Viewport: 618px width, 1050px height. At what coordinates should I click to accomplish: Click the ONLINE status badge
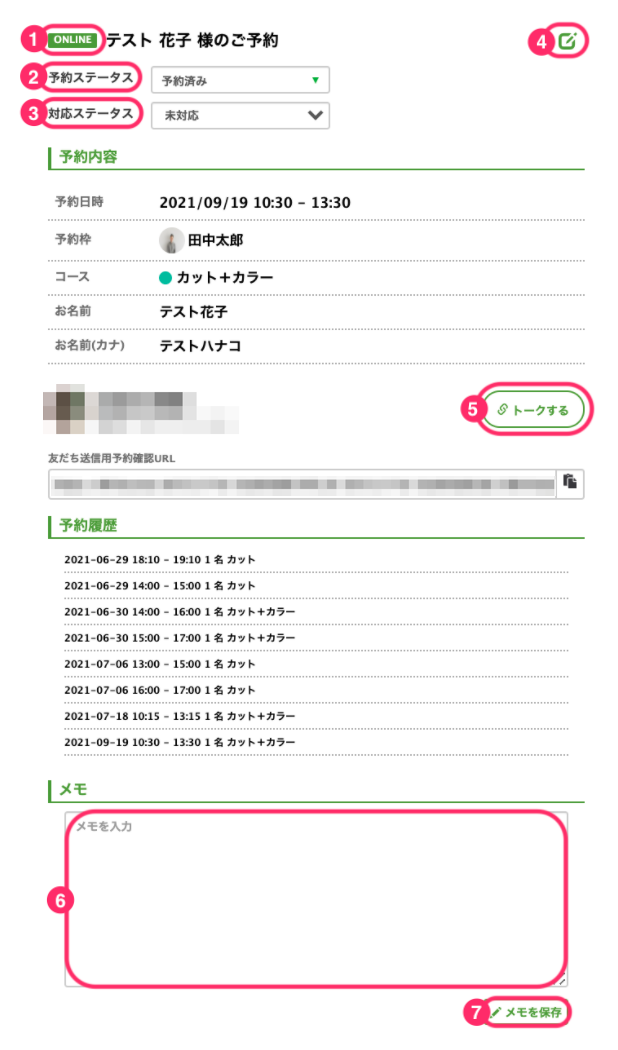pyautogui.click(x=73, y=40)
